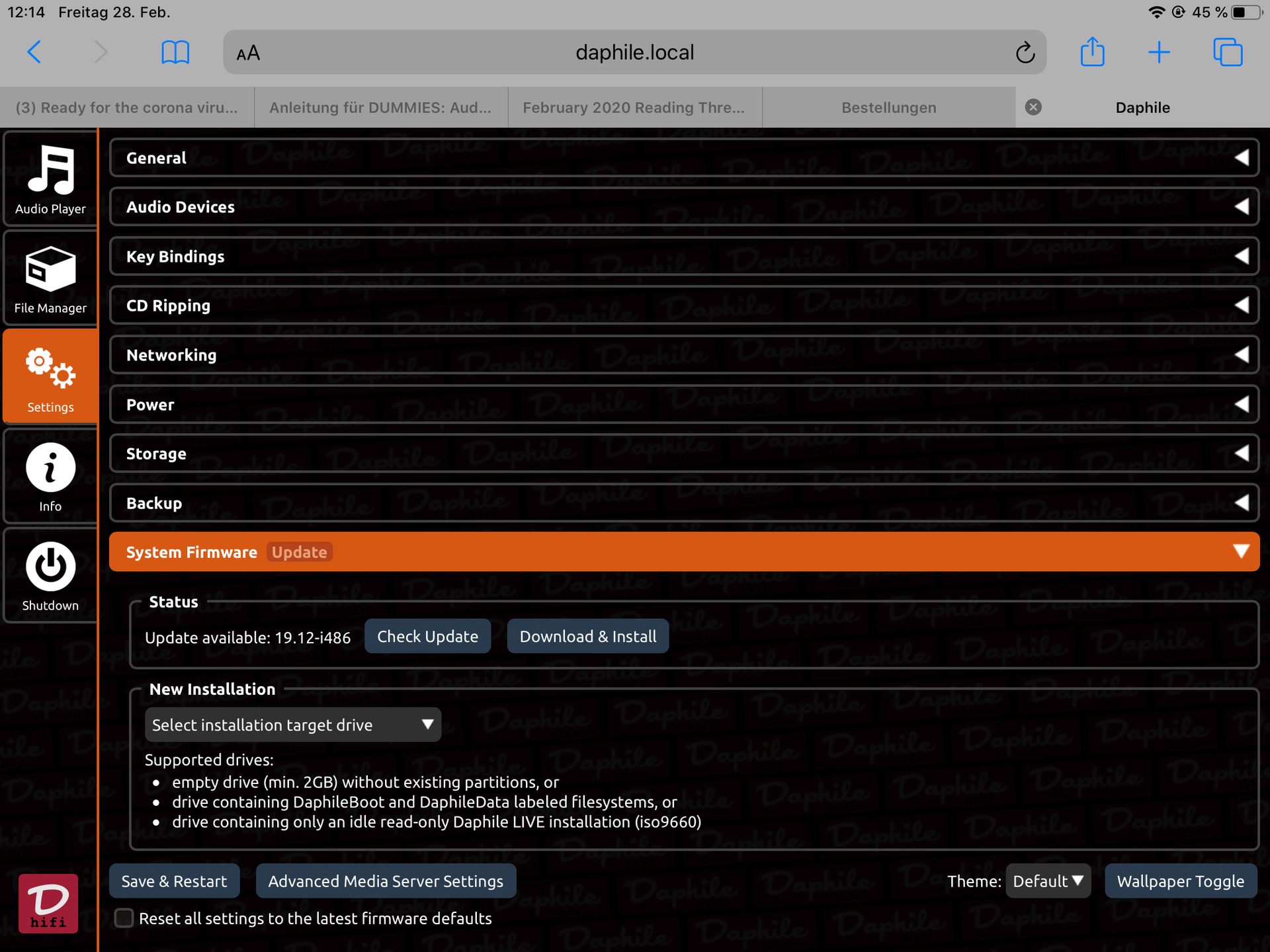
Task: Select the Settings gear icon
Action: click(x=50, y=368)
